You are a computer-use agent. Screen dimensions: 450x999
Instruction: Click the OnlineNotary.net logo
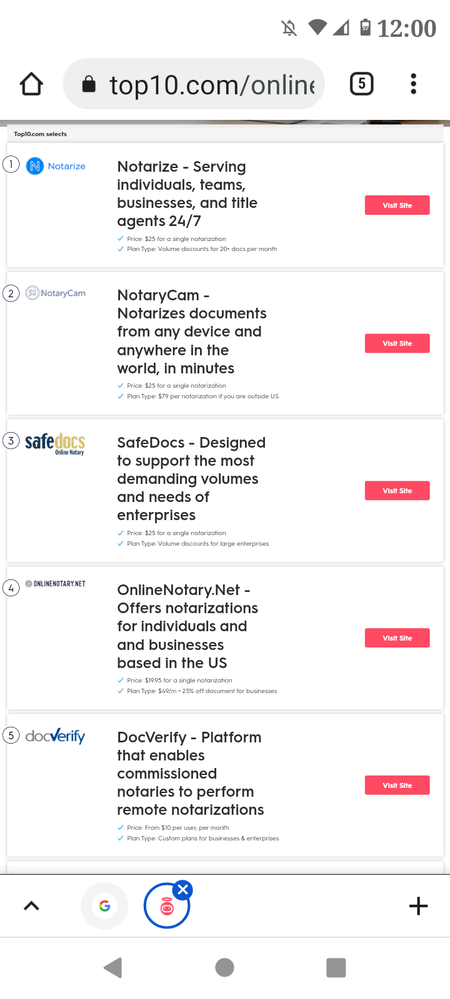coord(55,584)
